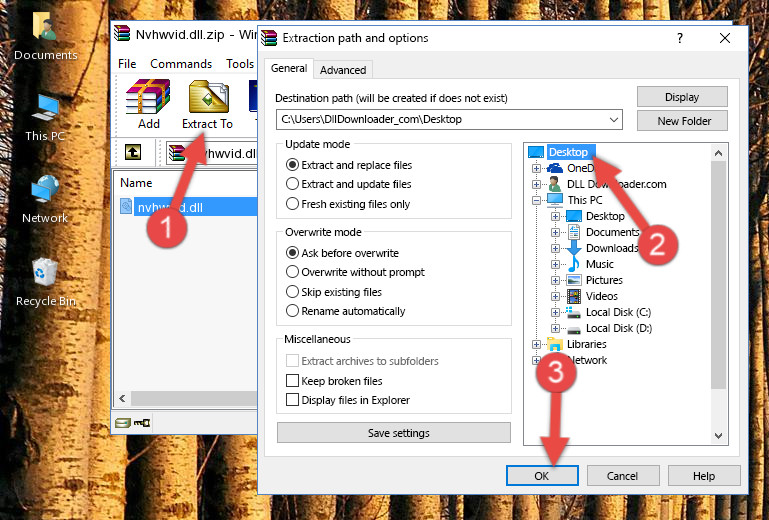Open Recycle Bin desktop icon

coord(45,283)
